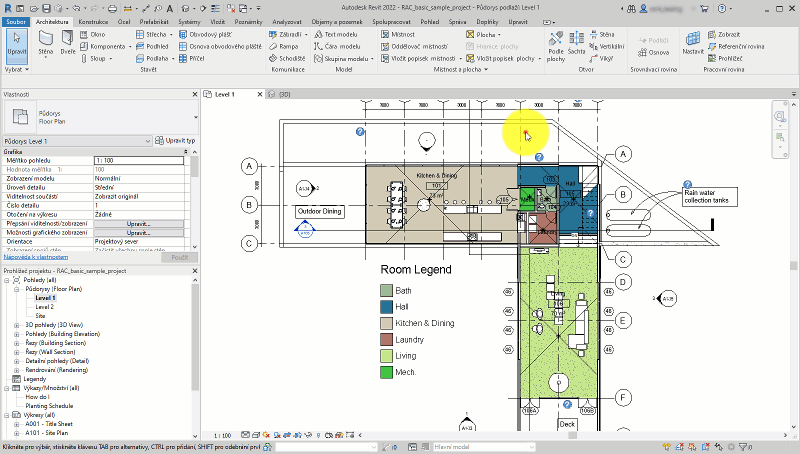The width and height of the screenshot is (800, 454).
Task: Click the Print icon in quick access toolbar
Action: 113,8
